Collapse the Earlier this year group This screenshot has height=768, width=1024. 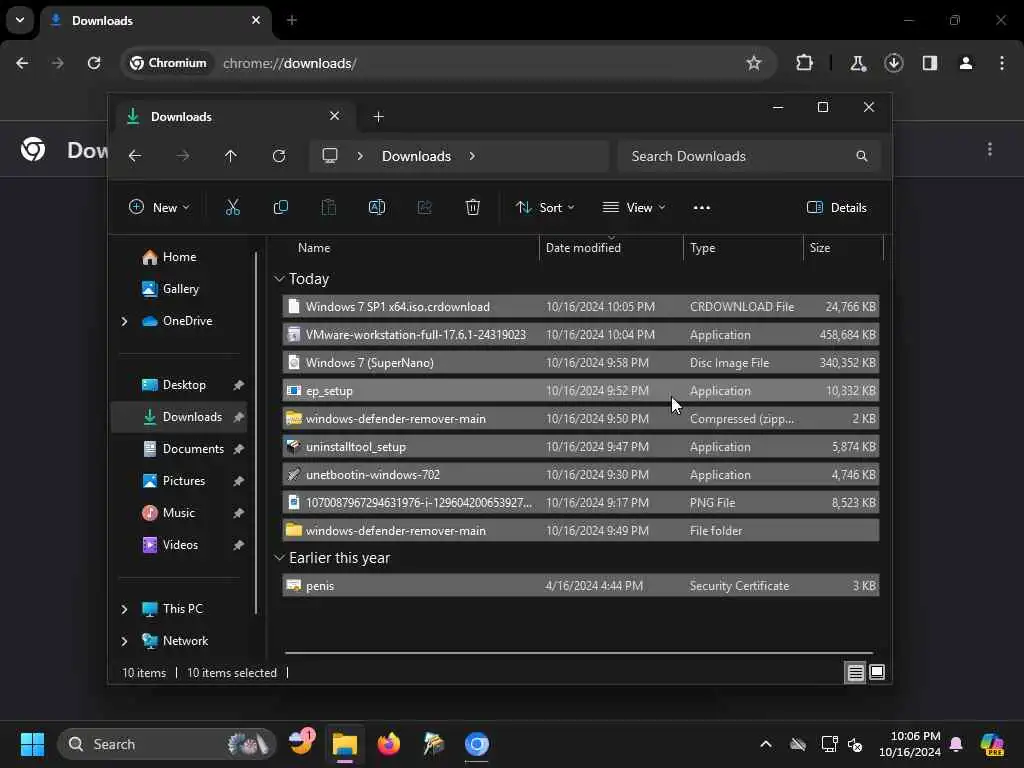click(x=280, y=558)
